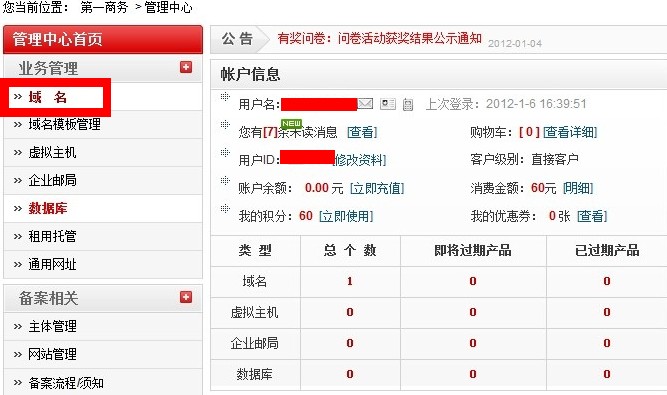Click 立即充值 link
The width and height of the screenshot is (667, 395).
click(x=377, y=188)
